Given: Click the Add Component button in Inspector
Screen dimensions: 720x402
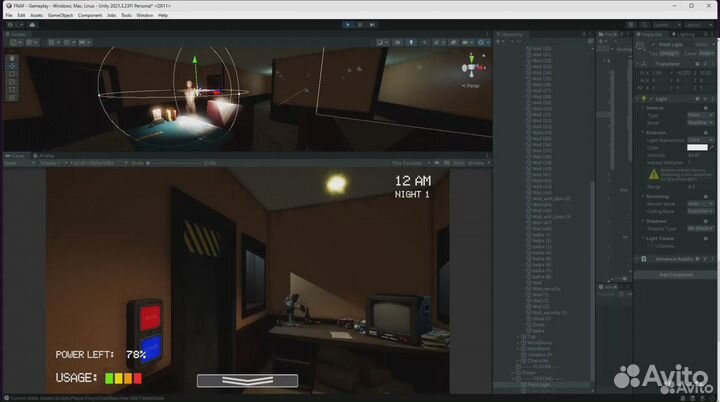Looking at the screenshot, I should pyautogui.click(x=676, y=275).
